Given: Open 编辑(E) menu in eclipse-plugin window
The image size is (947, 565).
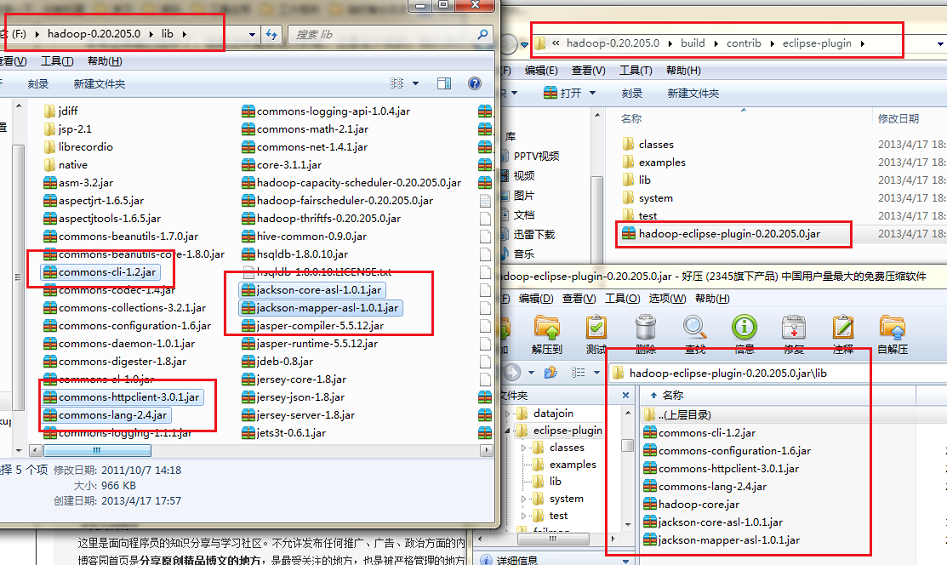Looking at the screenshot, I should (x=541, y=71).
